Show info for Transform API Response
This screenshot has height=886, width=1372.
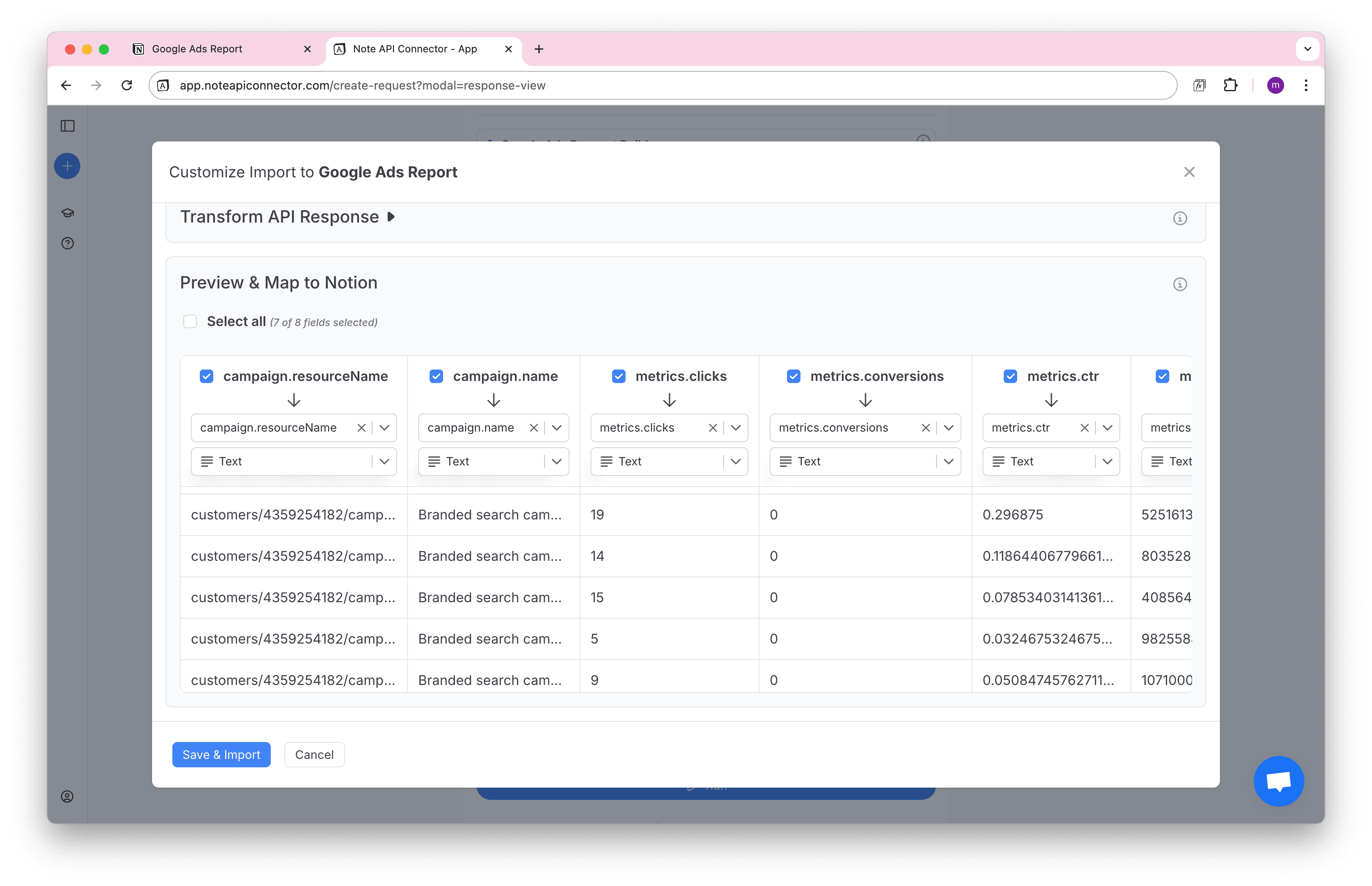[x=1180, y=219]
